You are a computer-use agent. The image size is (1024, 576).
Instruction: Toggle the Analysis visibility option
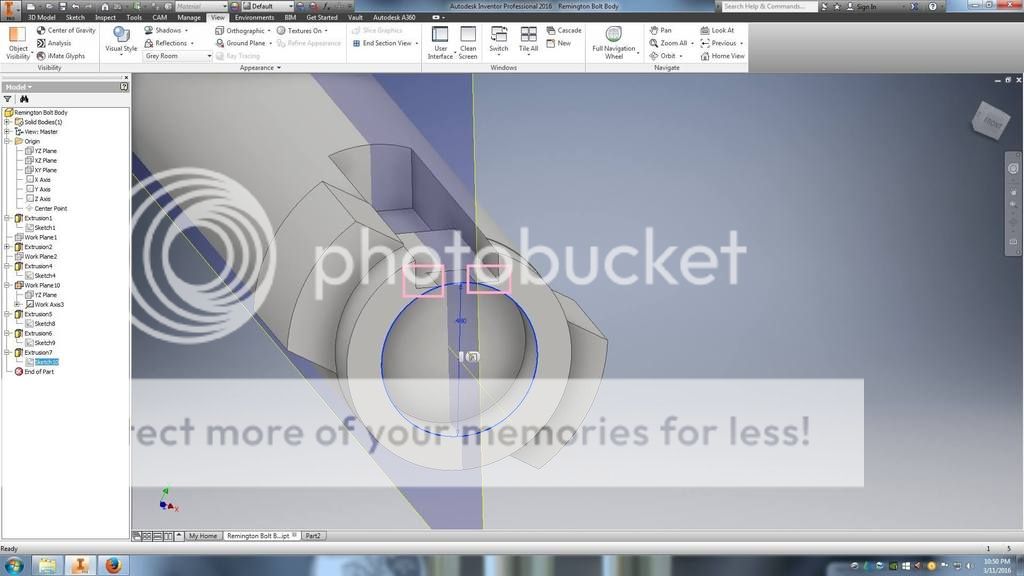click(42, 43)
